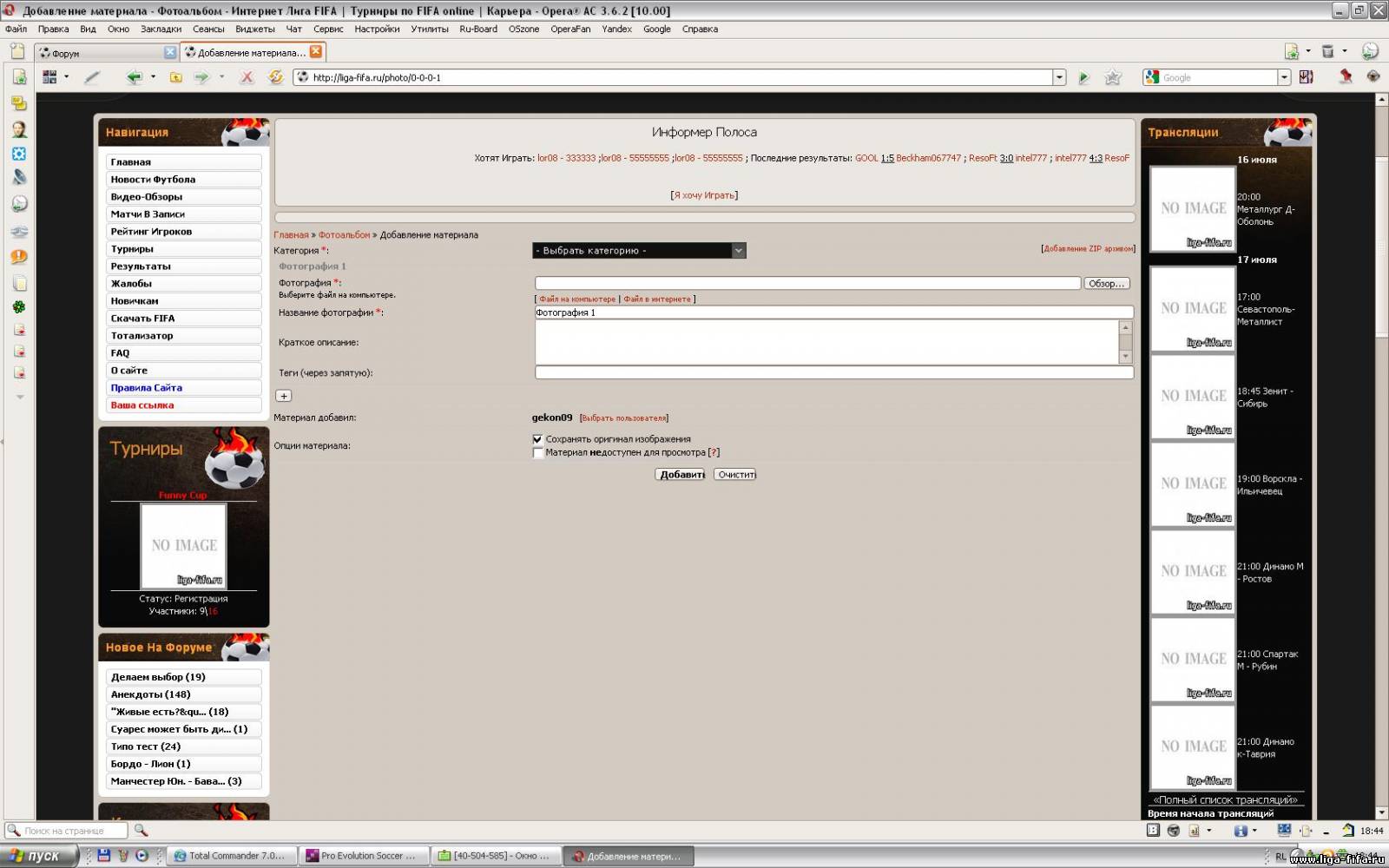Image resolution: width=1389 pixels, height=868 pixels.
Task: Click the green Back arrow button
Action: pos(134,77)
